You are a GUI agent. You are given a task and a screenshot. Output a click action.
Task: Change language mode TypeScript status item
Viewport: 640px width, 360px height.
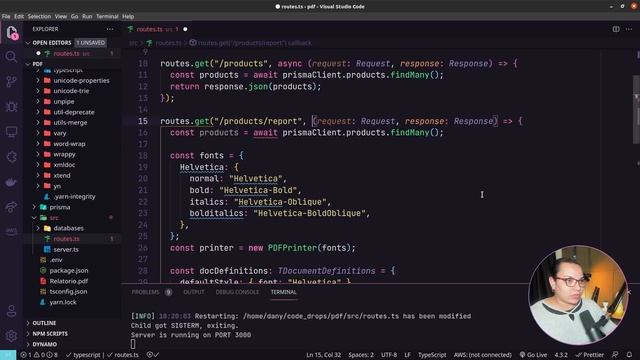[432, 355]
